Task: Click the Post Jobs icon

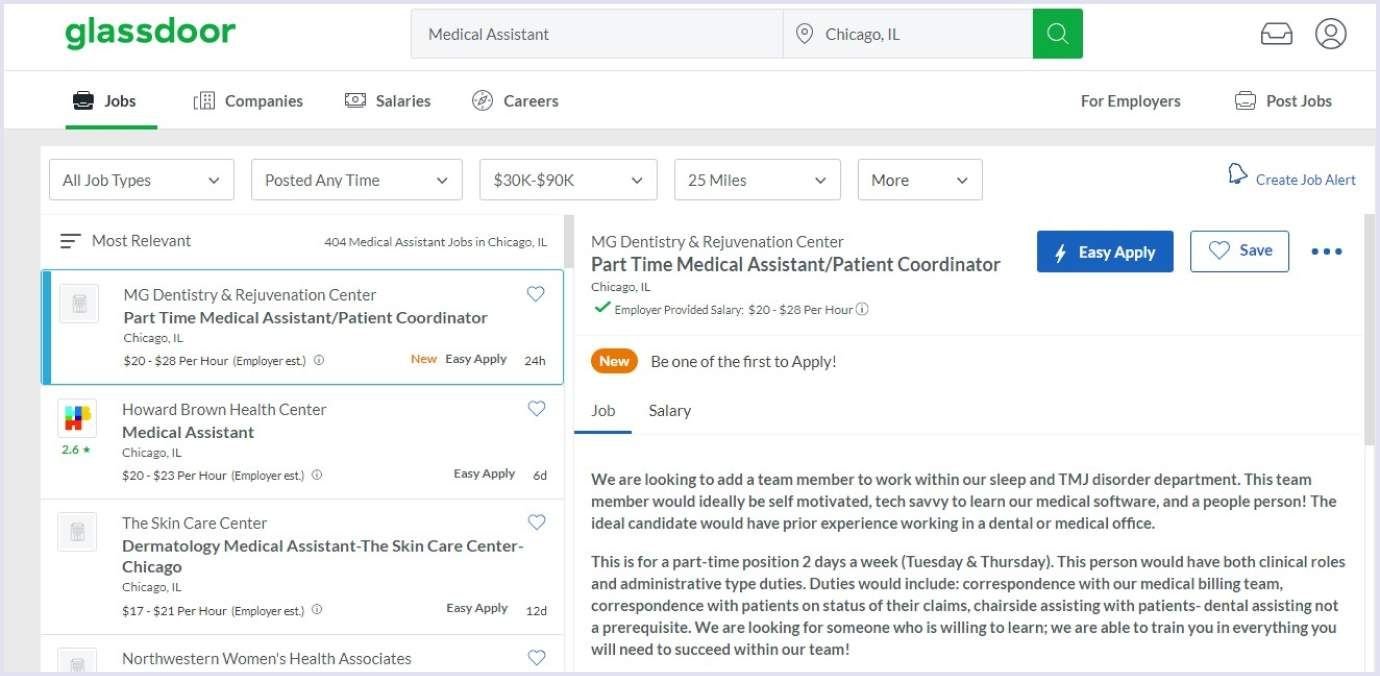Action: pyautogui.click(x=1245, y=101)
